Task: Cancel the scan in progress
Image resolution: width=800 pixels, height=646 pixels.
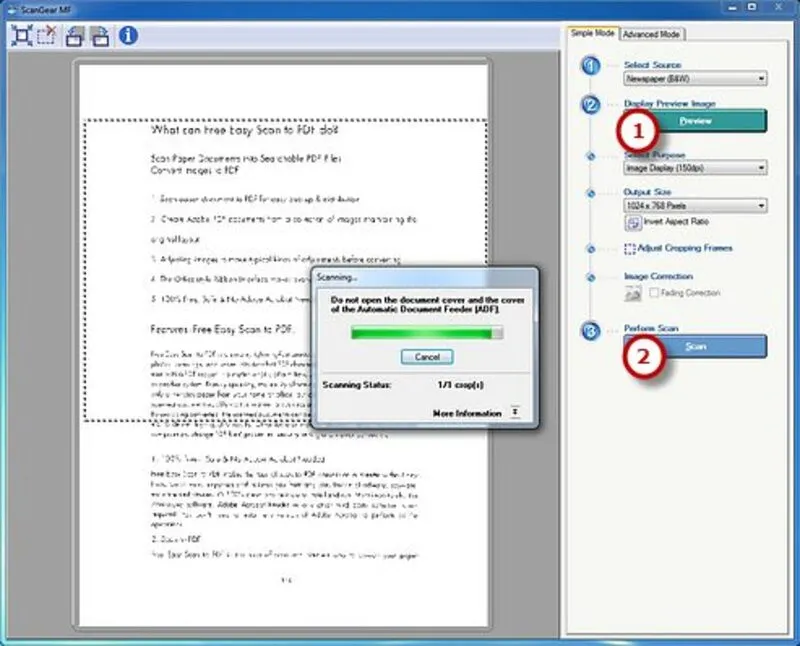Action: click(427, 357)
